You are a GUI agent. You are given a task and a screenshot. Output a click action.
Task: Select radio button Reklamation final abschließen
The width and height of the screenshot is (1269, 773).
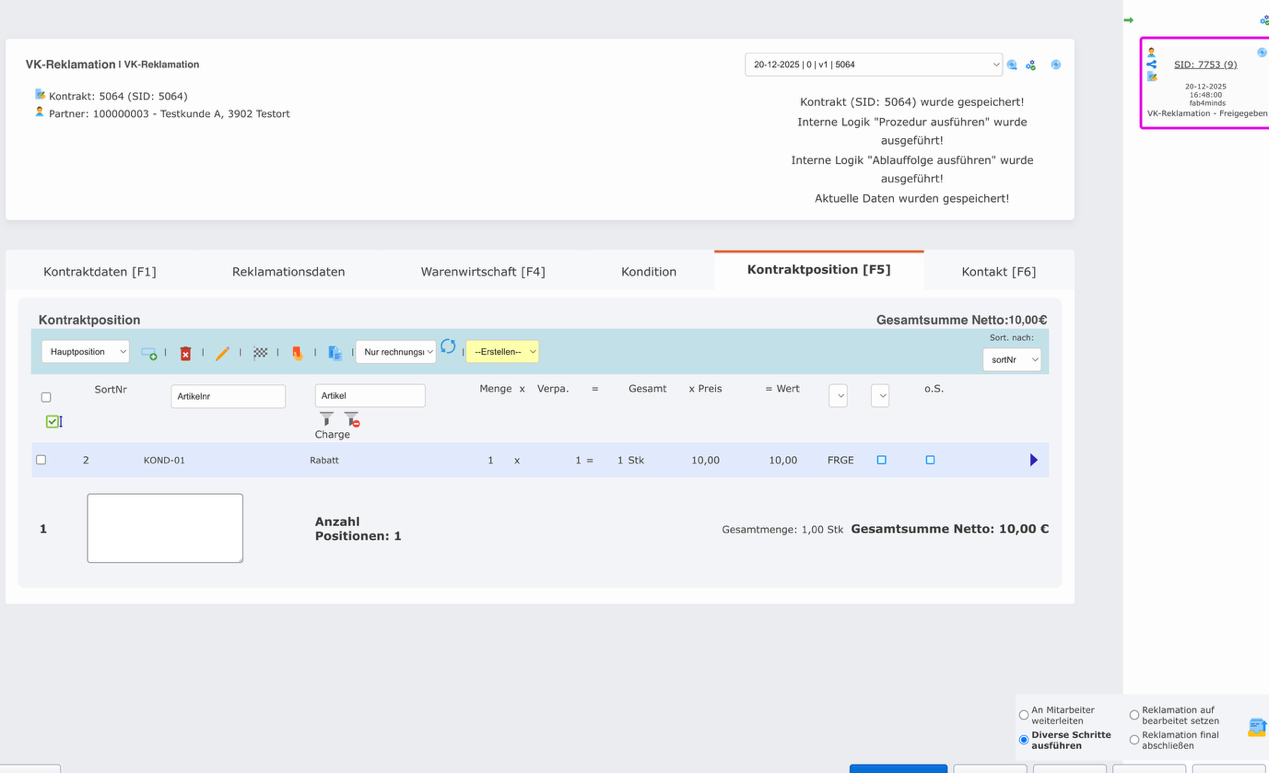click(x=1132, y=739)
